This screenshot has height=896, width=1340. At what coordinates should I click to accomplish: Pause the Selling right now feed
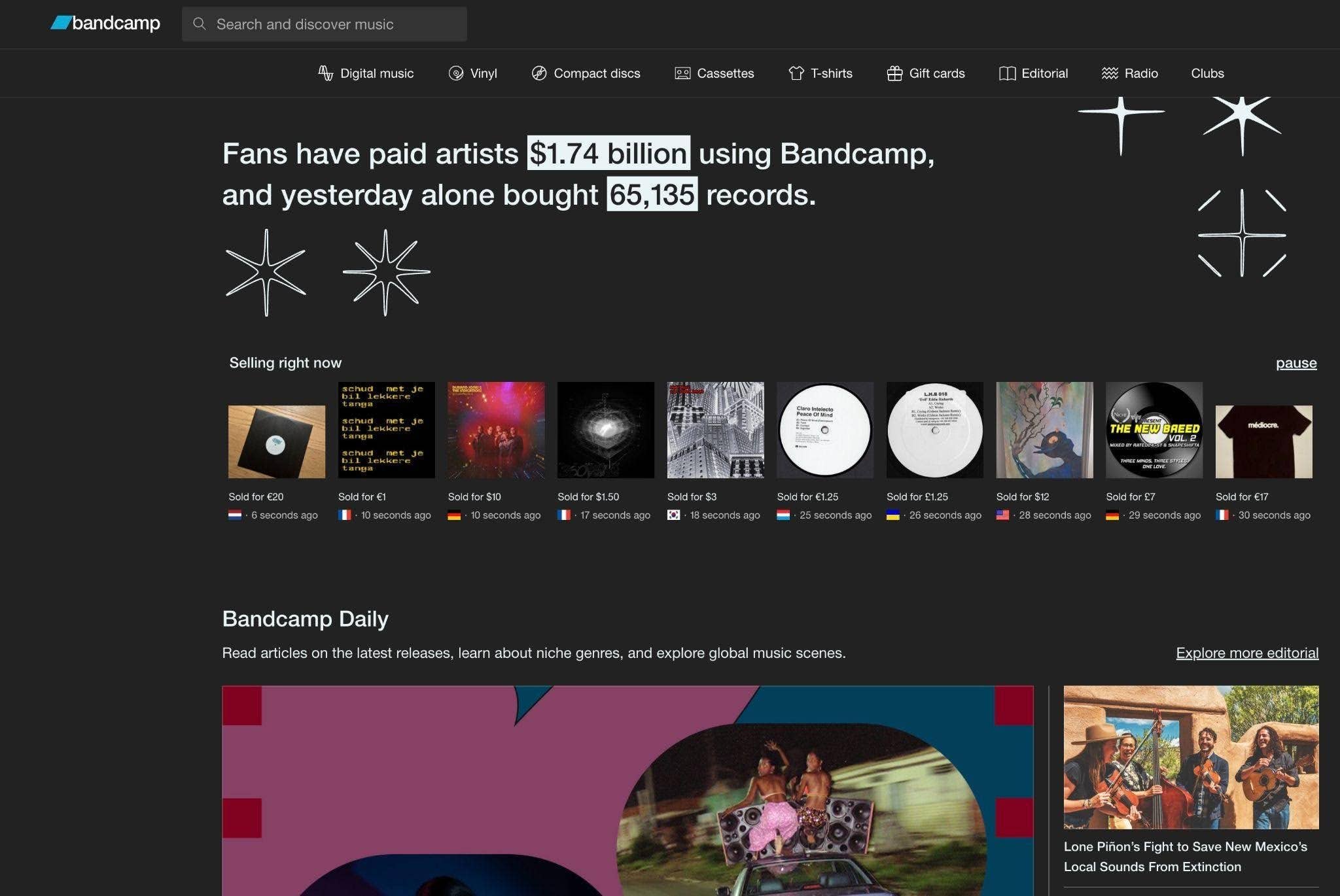point(1296,363)
